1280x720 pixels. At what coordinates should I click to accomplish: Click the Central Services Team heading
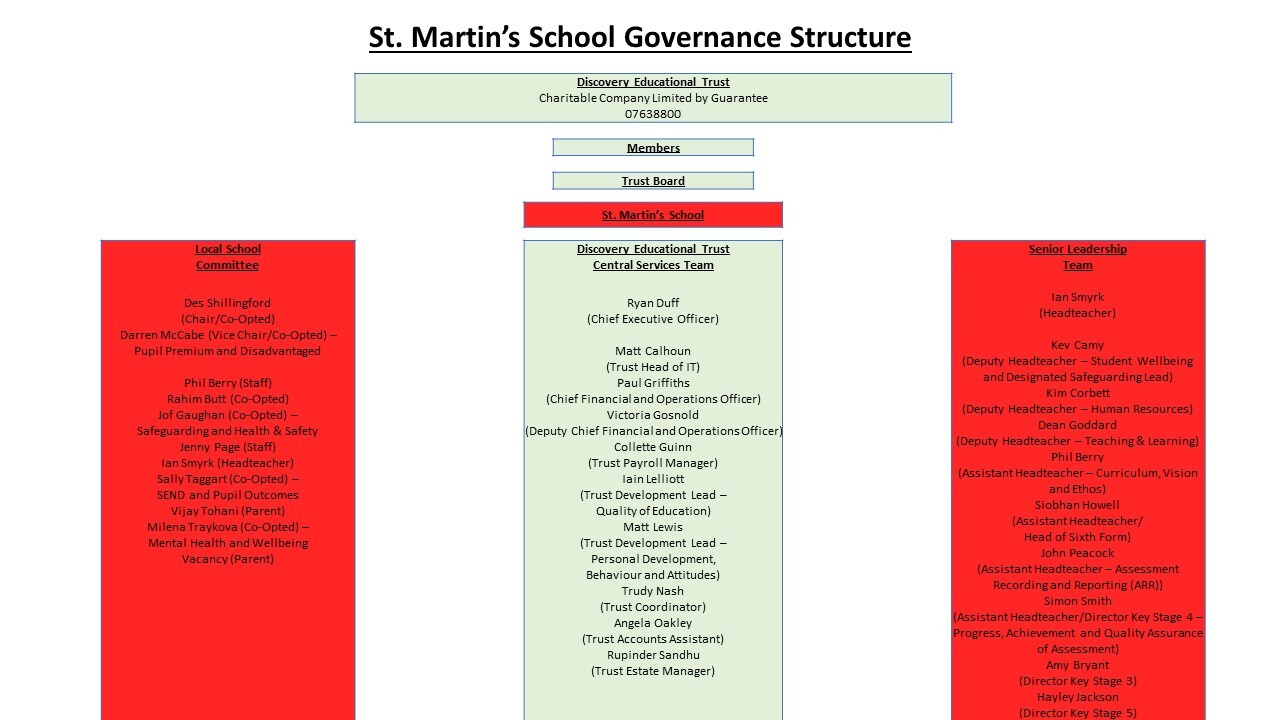[653, 265]
